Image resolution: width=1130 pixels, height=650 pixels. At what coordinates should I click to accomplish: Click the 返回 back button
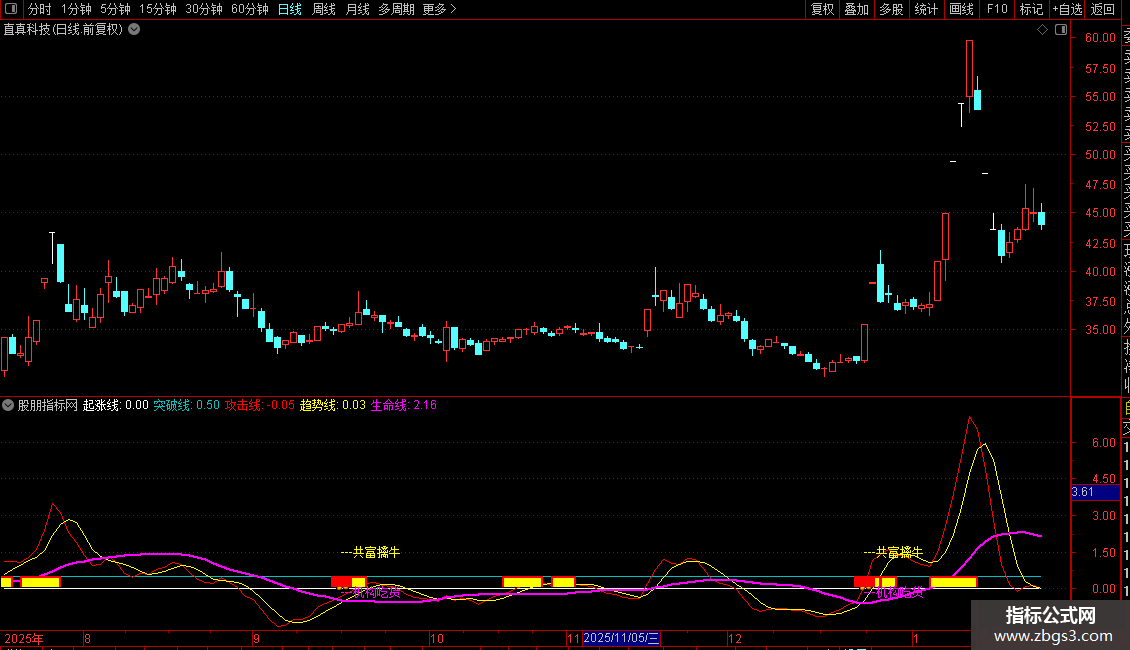tap(1103, 9)
